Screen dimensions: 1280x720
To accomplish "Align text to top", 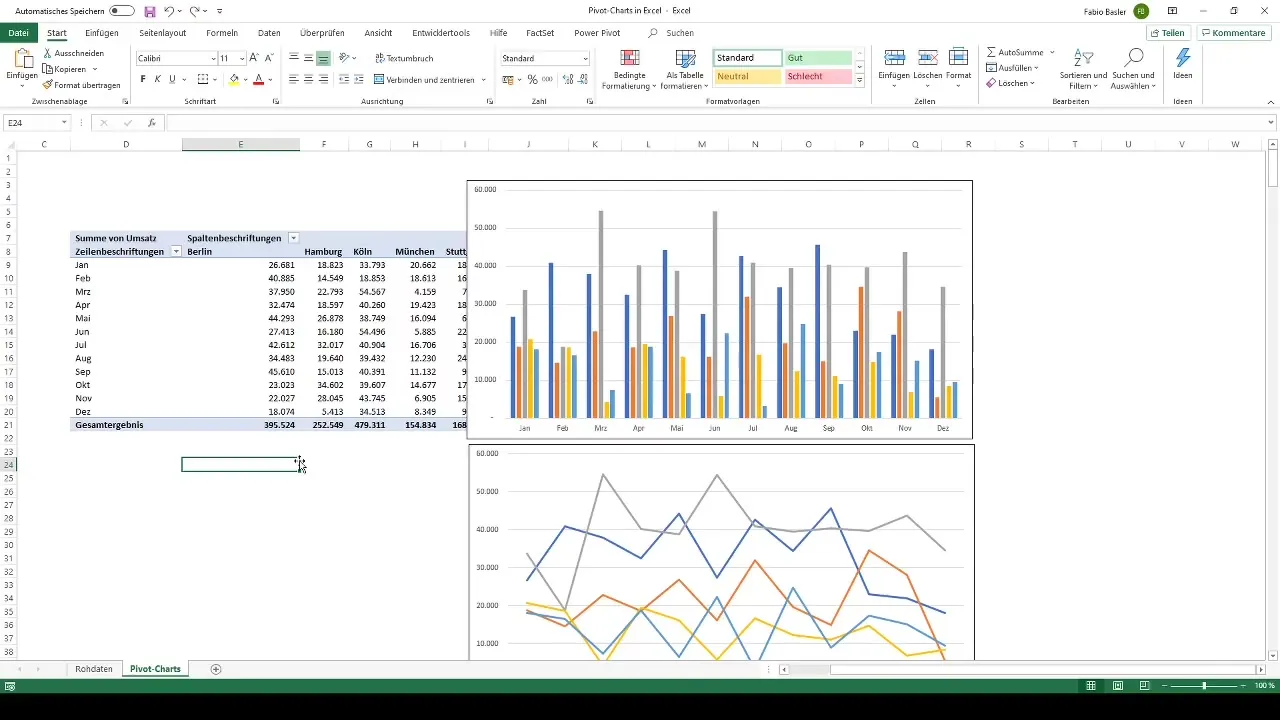I will [294, 58].
